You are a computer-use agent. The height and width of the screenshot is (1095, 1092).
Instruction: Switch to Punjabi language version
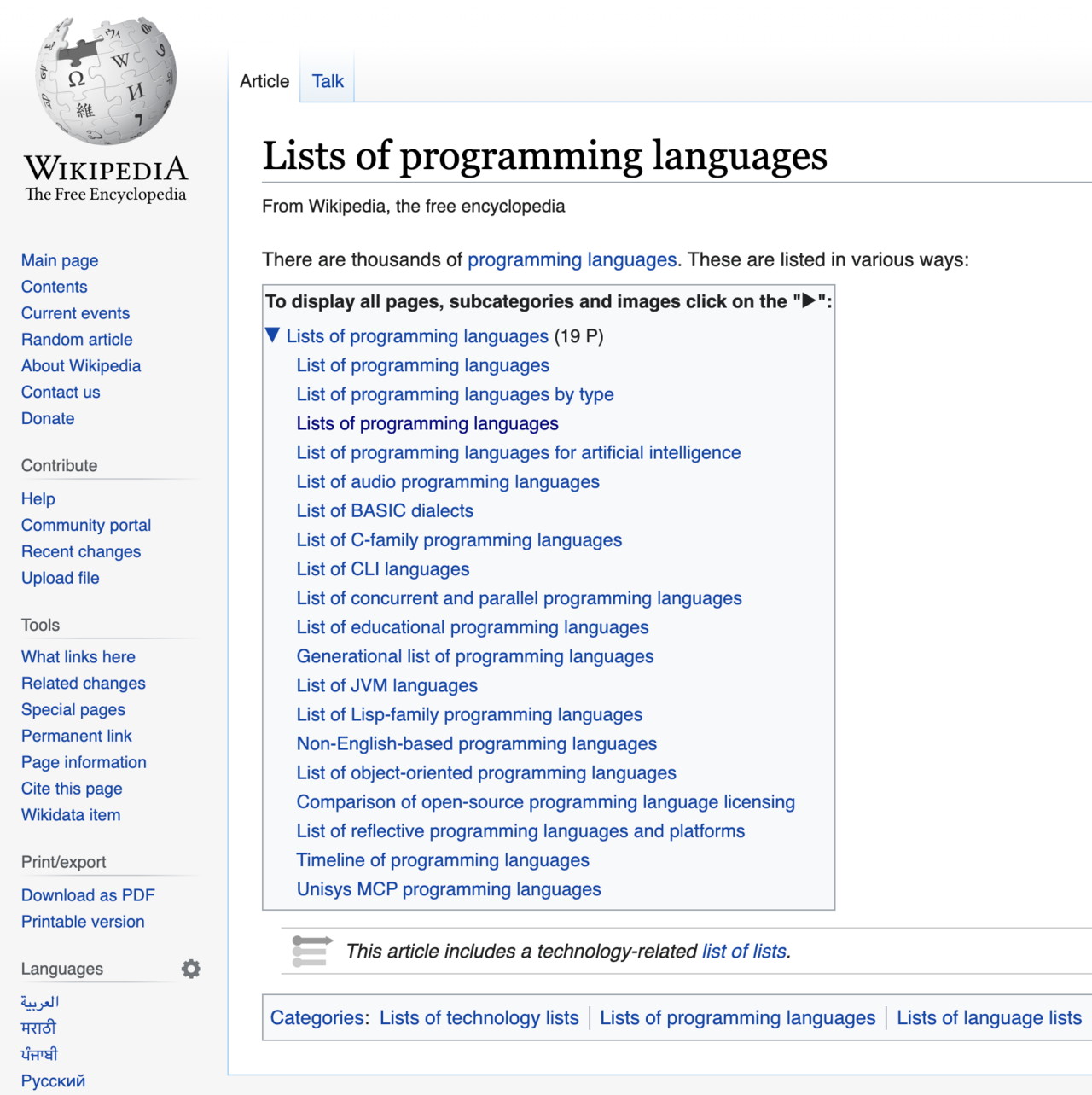click(39, 1055)
